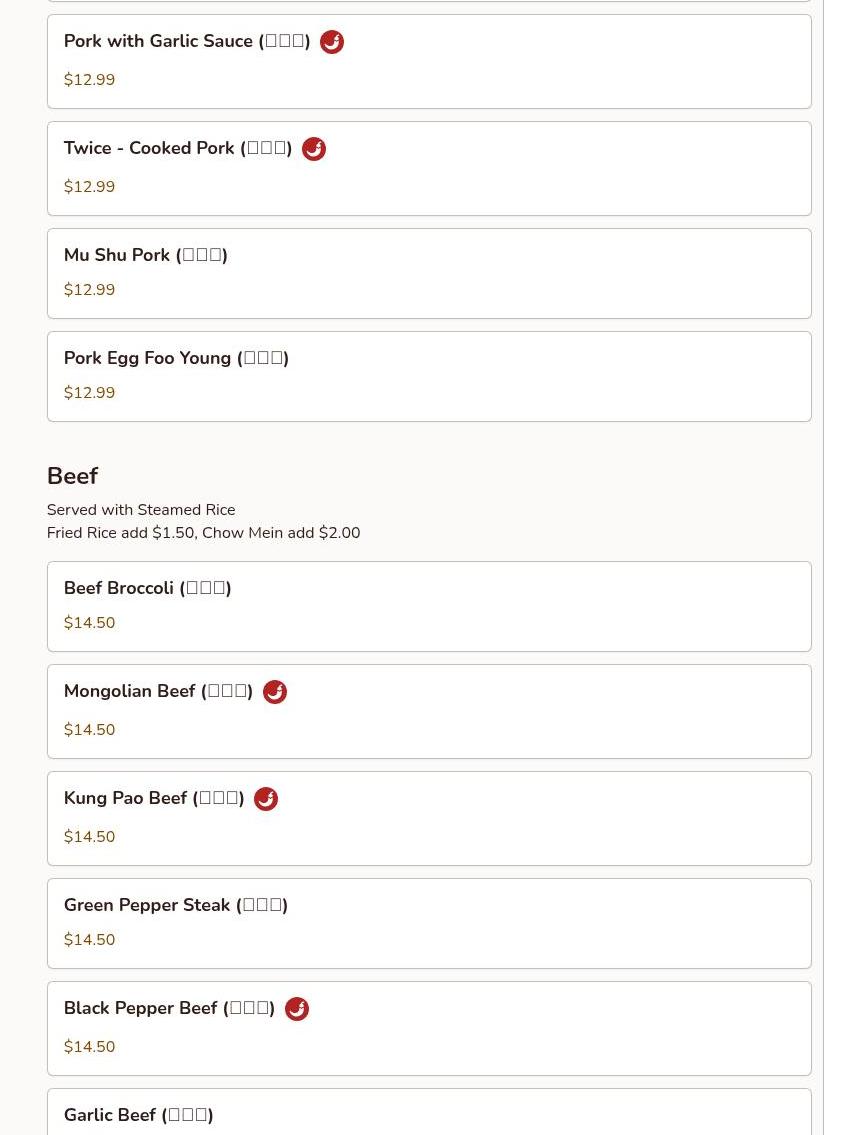Viewport: 844px width, 1135px height.
Task: Select the Twice-Cooked Pork menu item
Action: click(x=178, y=149)
